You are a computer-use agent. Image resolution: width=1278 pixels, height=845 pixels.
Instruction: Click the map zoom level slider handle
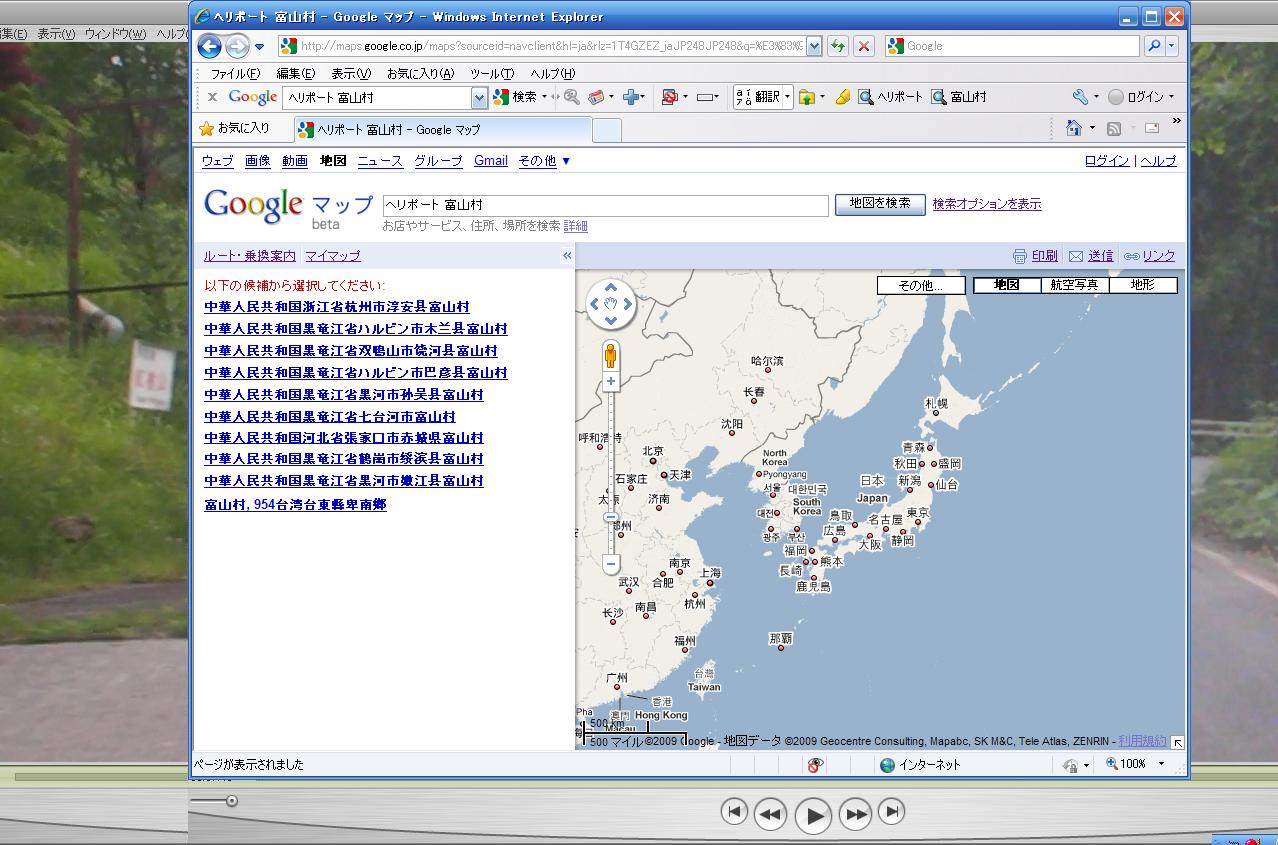[611, 517]
